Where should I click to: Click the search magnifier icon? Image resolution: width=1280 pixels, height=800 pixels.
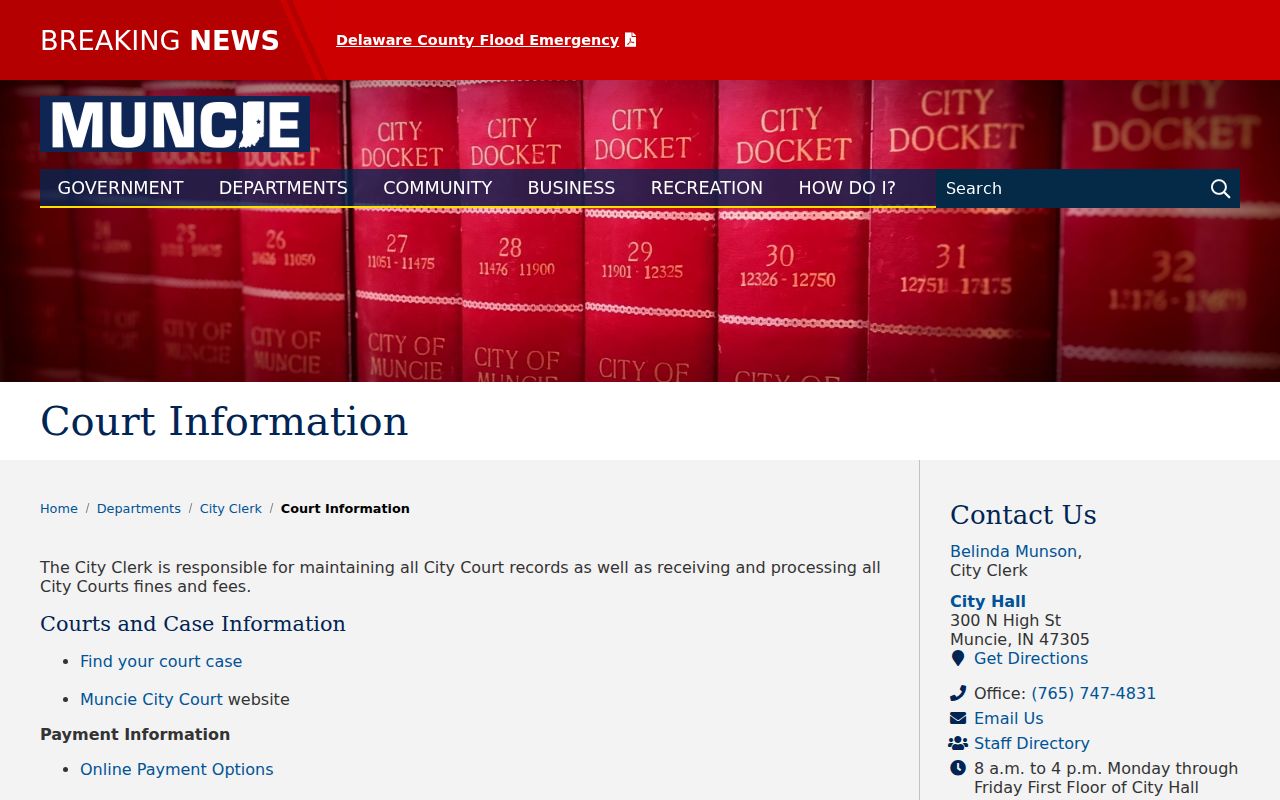(x=1220, y=189)
